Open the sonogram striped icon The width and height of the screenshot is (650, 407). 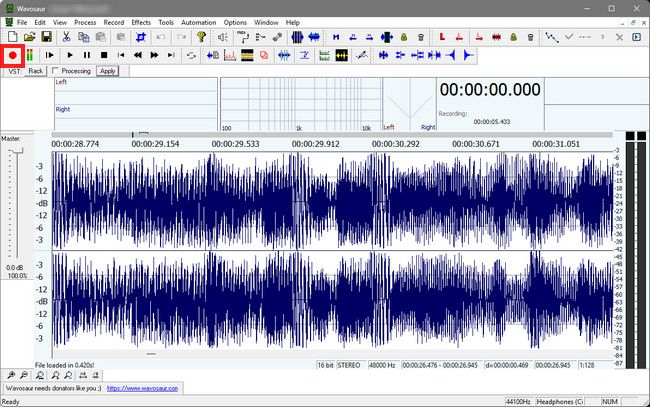pyautogui.click(x=247, y=55)
